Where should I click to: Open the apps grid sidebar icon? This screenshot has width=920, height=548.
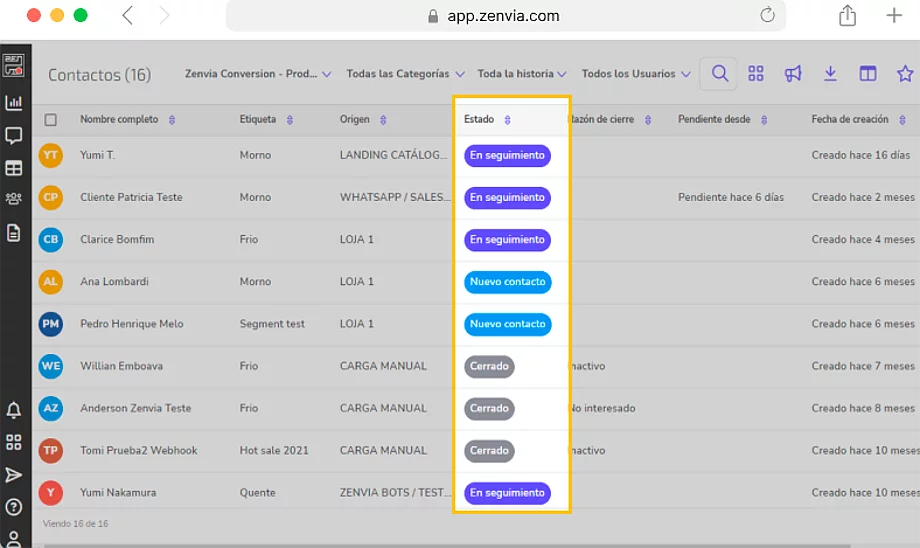point(13,442)
